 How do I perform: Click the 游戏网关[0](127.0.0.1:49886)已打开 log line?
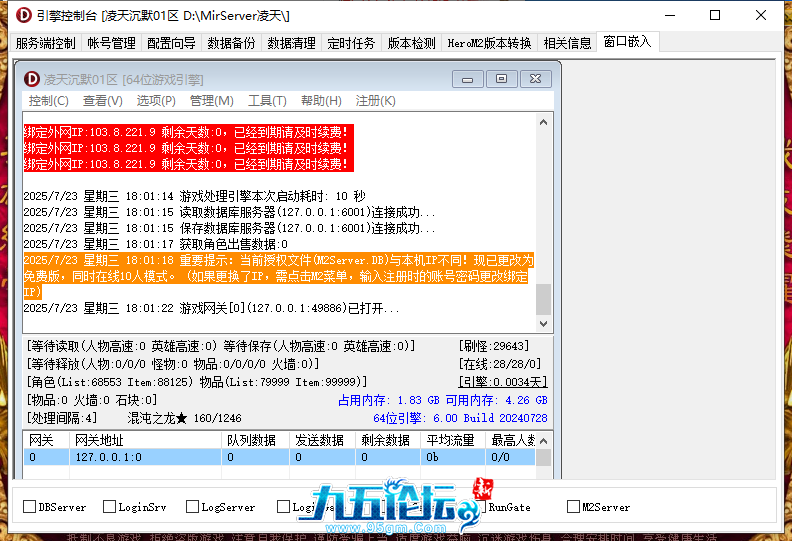(212, 308)
